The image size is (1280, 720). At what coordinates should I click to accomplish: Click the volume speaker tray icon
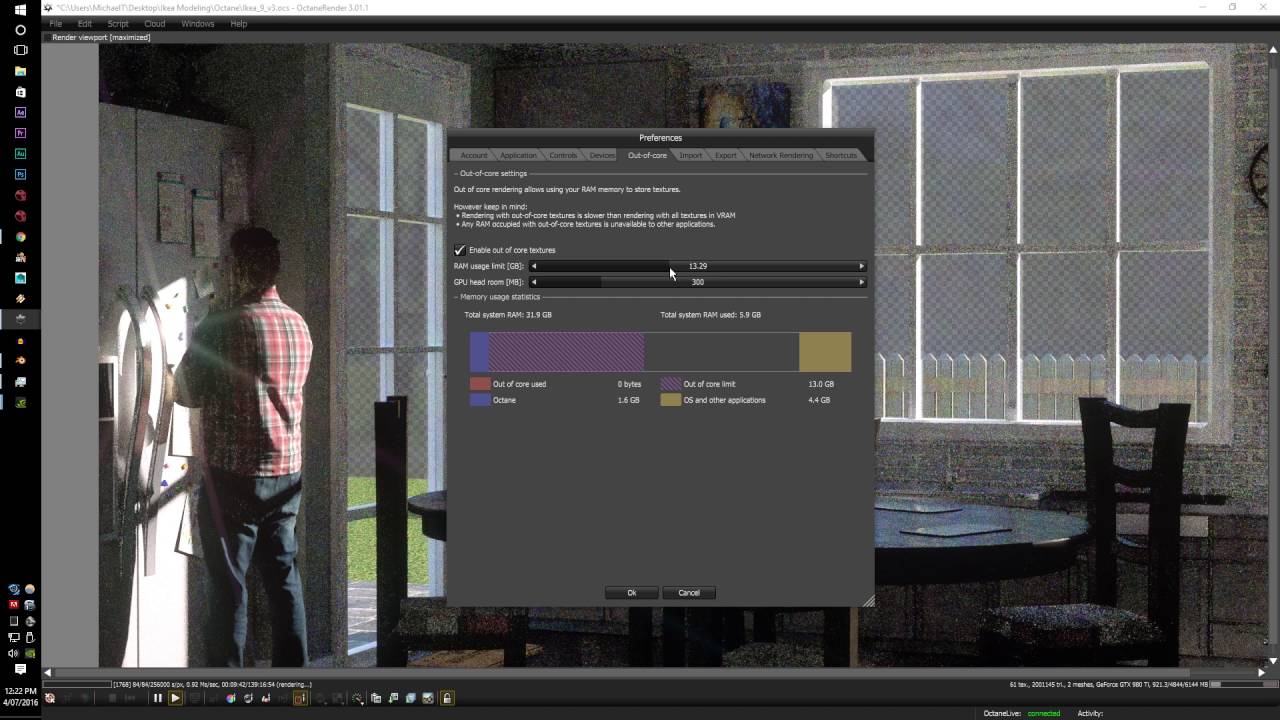[x=14, y=653]
